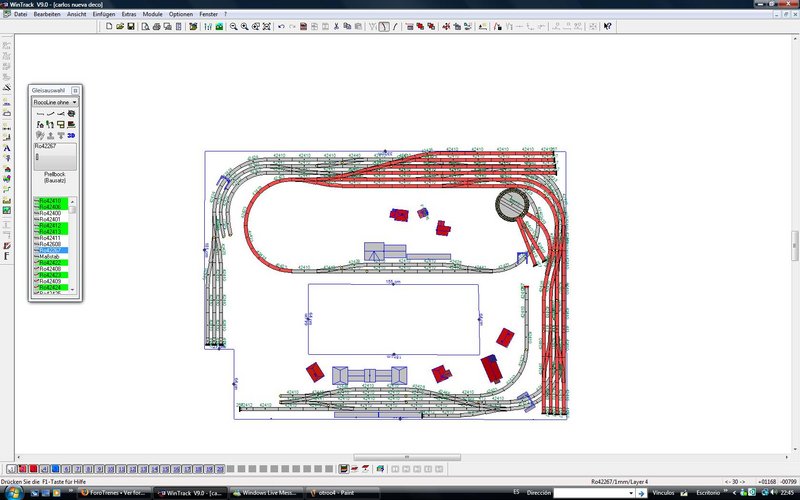800x500 pixels.
Task: Zoom in on the track plan
Action: coord(245,26)
